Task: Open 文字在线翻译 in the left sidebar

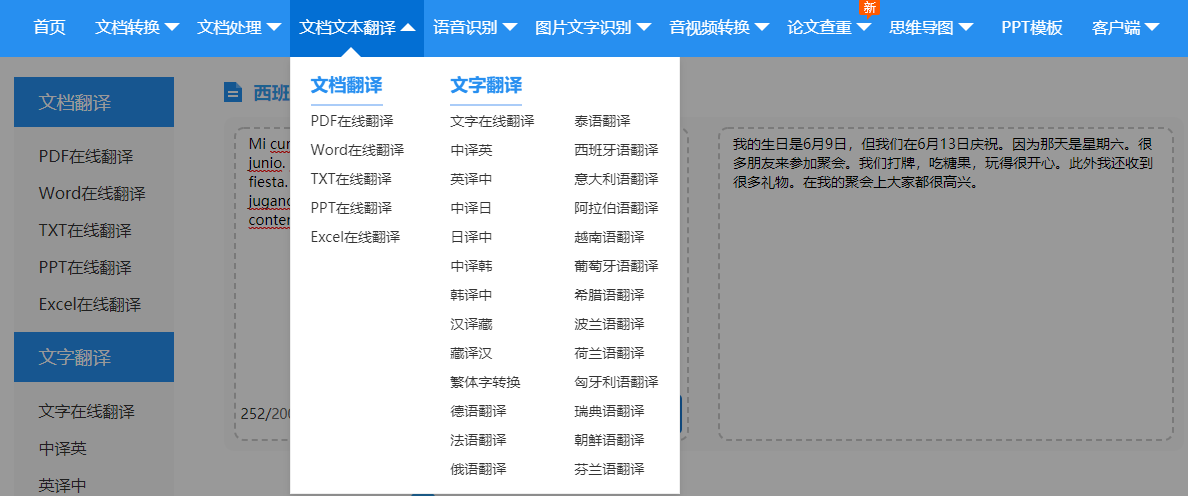Action: click(87, 412)
